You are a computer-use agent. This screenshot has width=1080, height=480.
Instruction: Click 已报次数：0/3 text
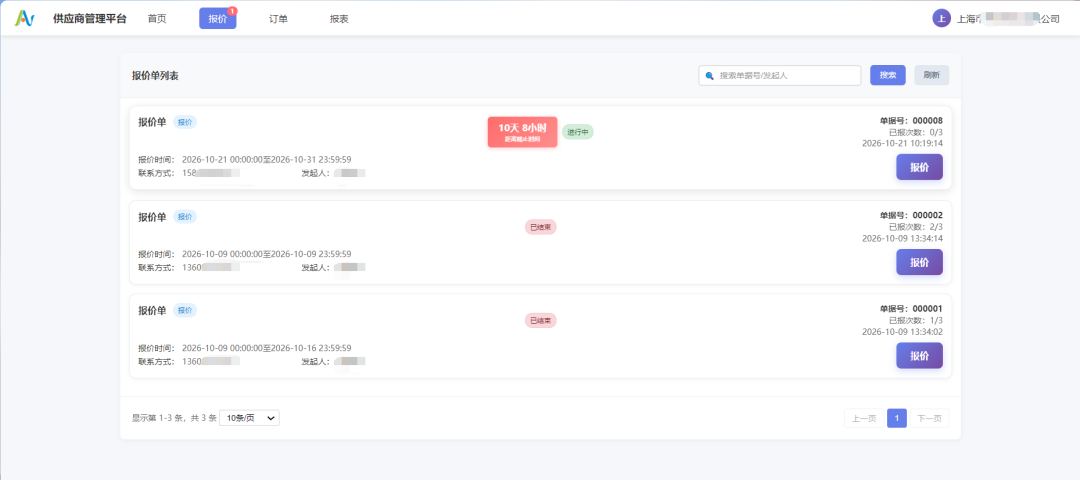click(915, 132)
